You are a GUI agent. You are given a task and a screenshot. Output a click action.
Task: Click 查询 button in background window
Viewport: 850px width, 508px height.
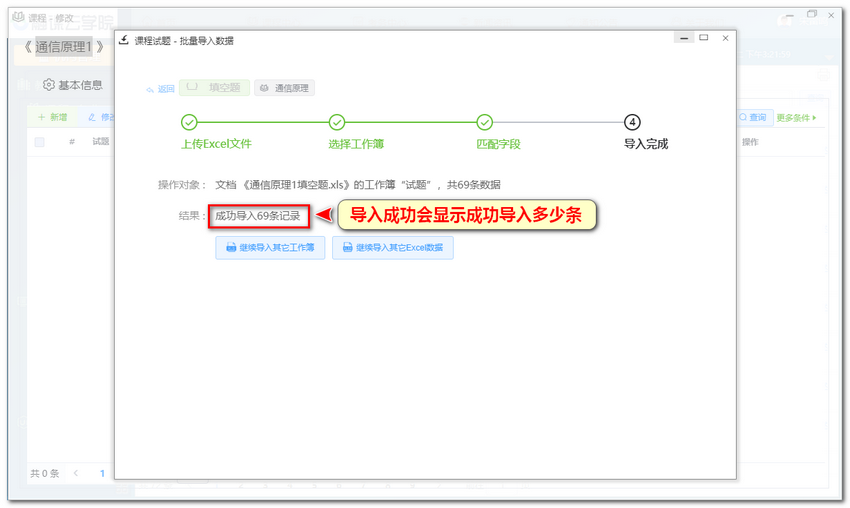pos(753,117)
